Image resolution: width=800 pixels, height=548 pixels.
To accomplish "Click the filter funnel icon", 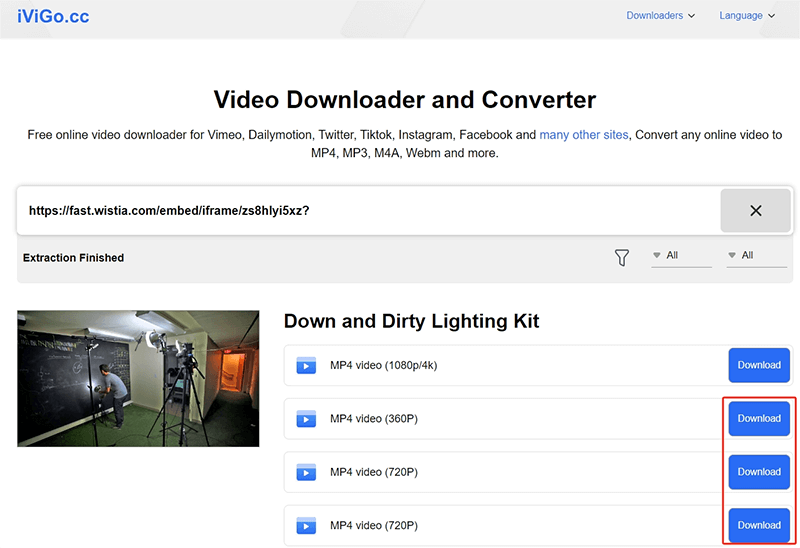I will 621,258.
